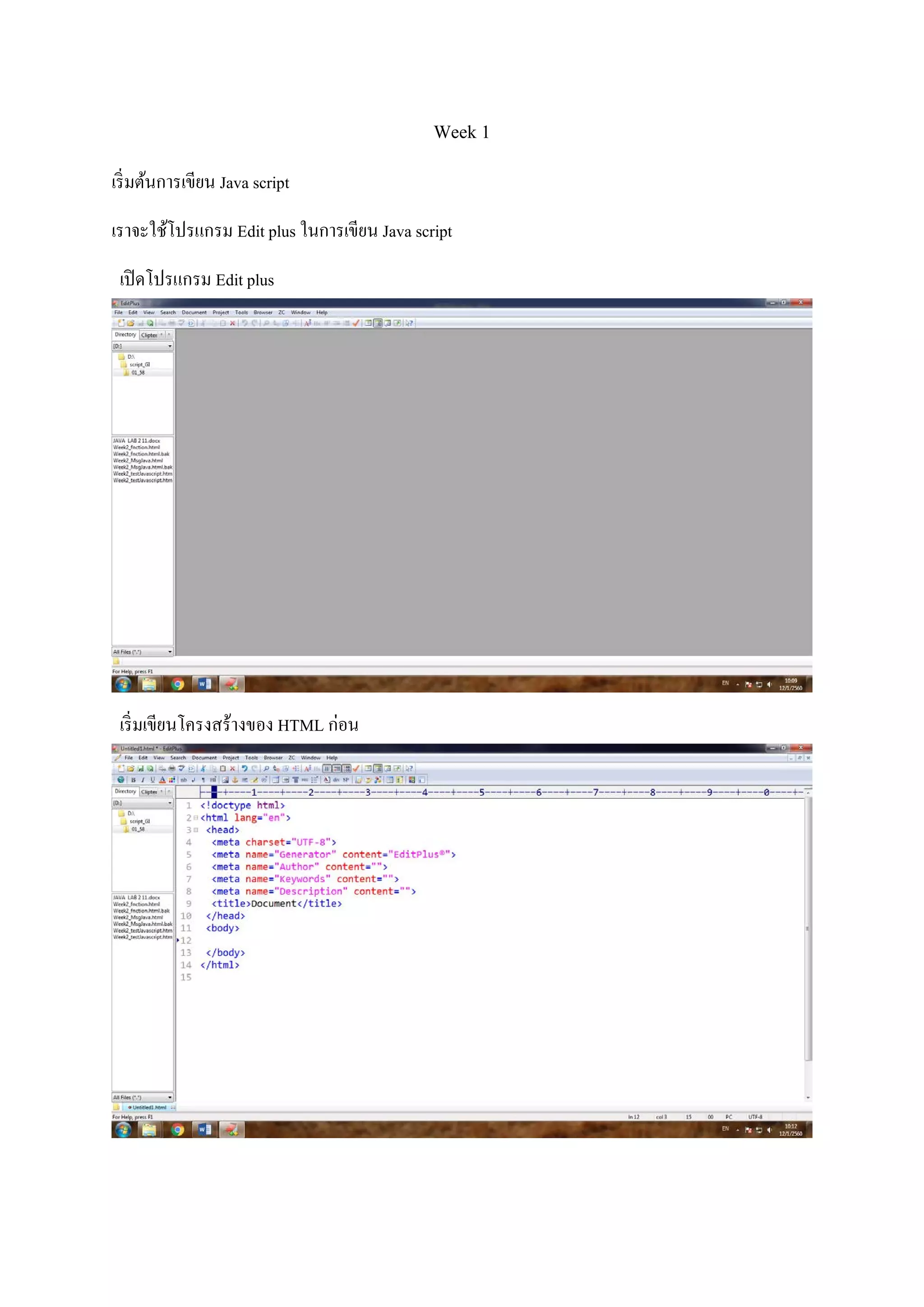Image resolution: width=924 pixels, height=1307 pixels.
Task: Switch to Directory tab in empty EditPlus window
Action: click(x=125, y=335)
